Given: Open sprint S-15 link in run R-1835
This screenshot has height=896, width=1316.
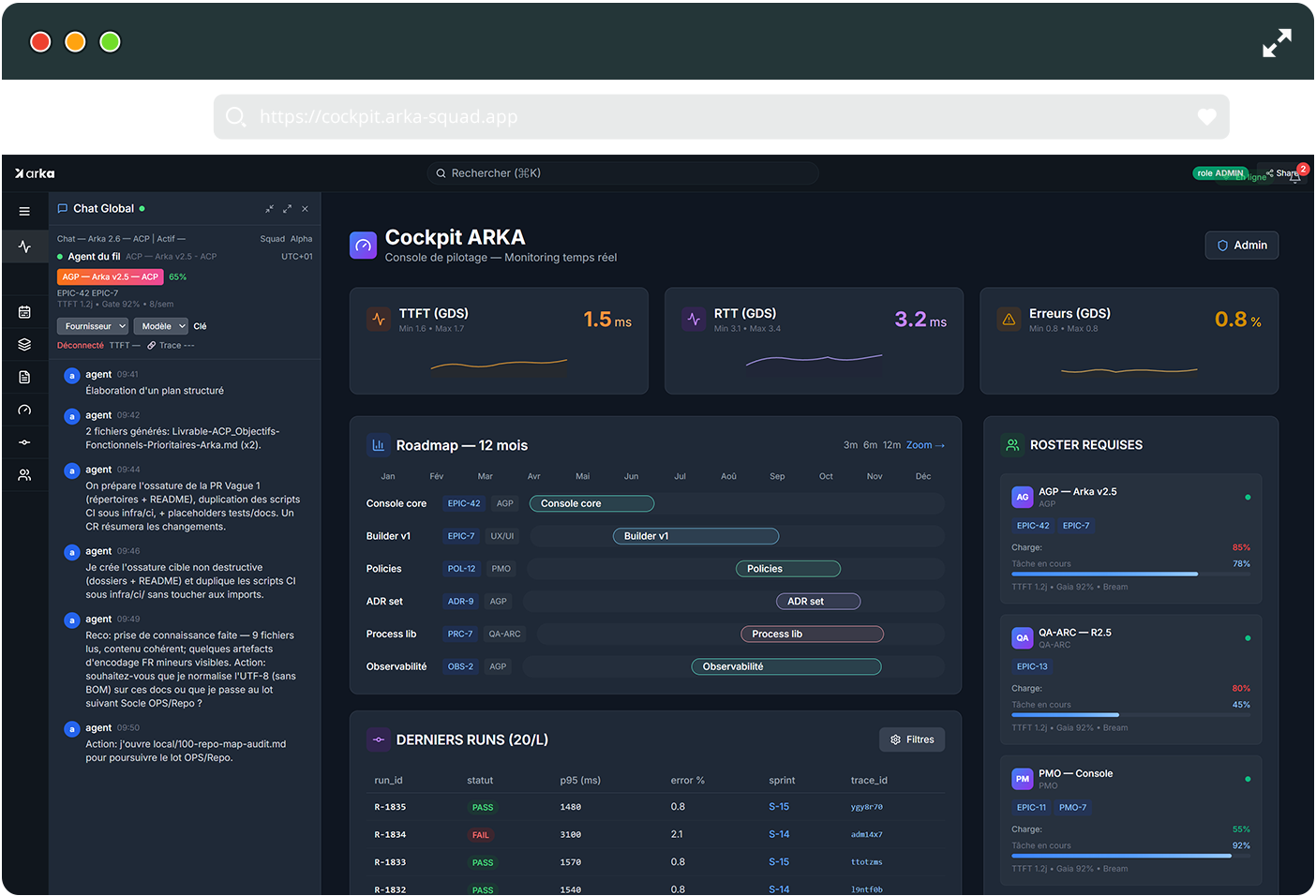Looking at the screenshot, I should [779, 807].
